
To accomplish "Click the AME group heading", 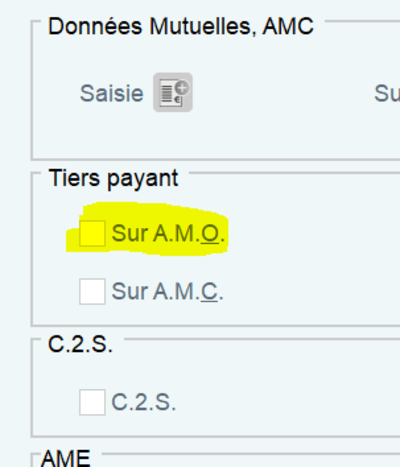I will click(x=66, y=458).
